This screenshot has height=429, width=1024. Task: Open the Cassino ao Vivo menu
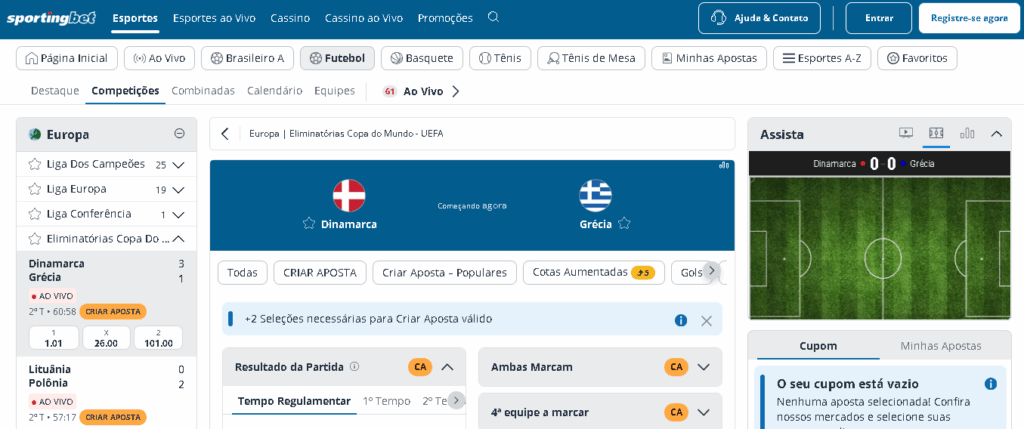[363, 18]
